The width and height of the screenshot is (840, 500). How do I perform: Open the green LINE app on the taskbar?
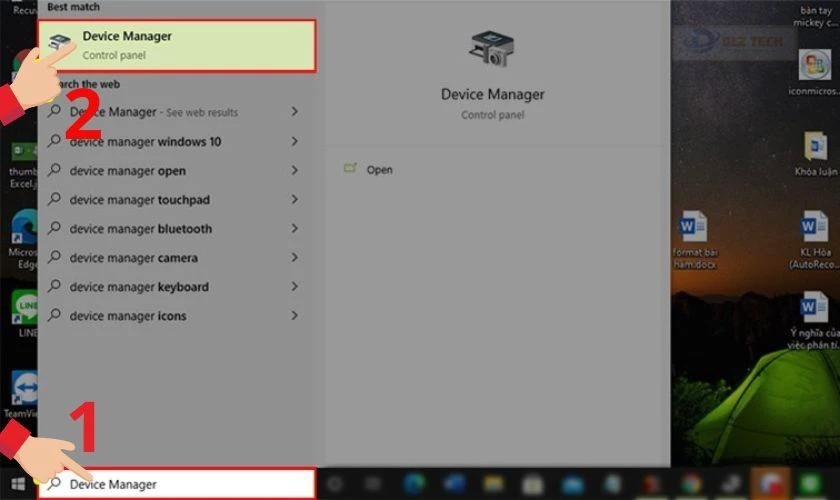[811, 484]
